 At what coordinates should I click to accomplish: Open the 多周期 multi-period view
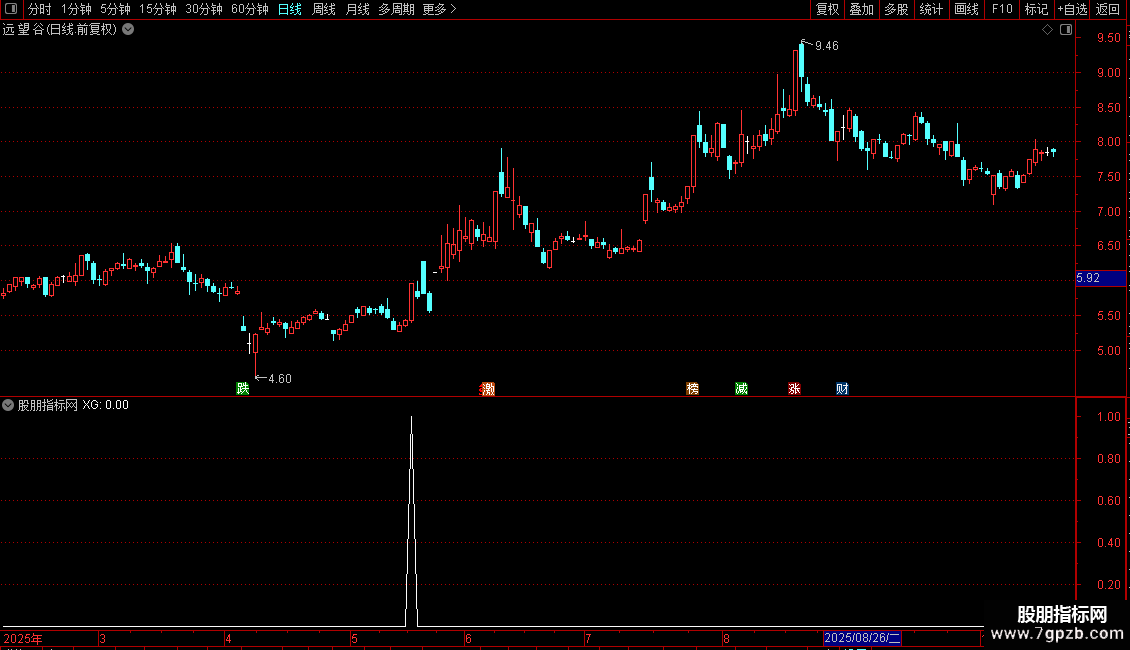coord(396,9)
